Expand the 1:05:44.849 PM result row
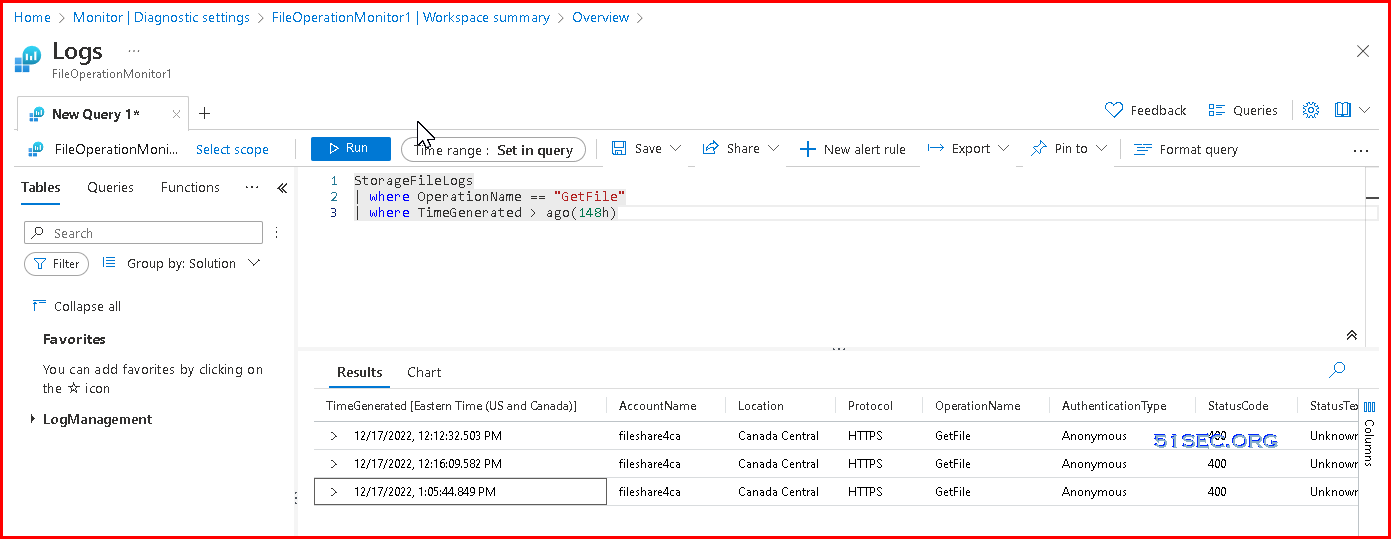Image resolution: width=1391 pixels, height=539 pixels. pos(334,492)
